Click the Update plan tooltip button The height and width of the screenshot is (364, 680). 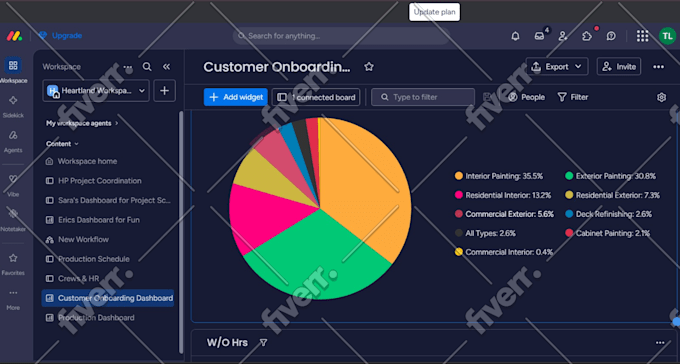point(435,12)
